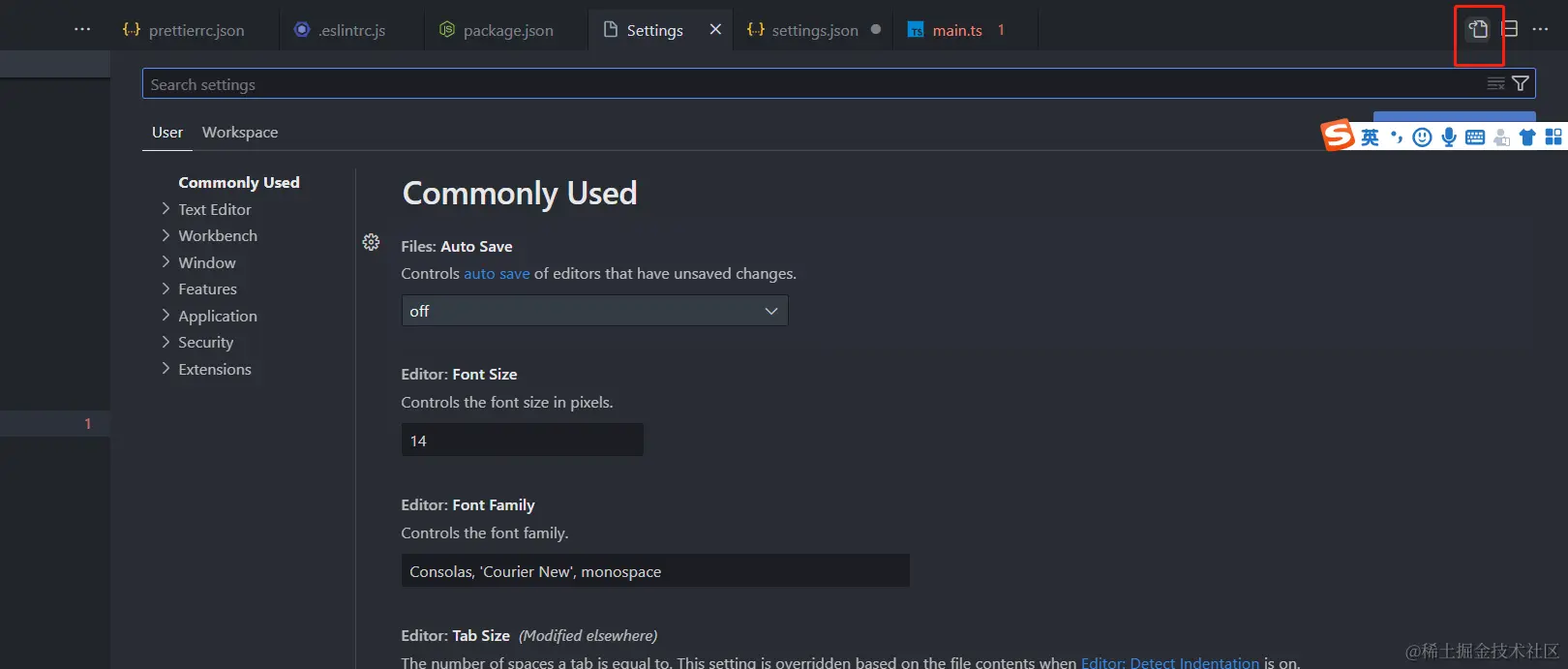The image size is (1568, 669).
Task: Open Sogou emoji smiley panel
Action: [x=1422, y=137]
